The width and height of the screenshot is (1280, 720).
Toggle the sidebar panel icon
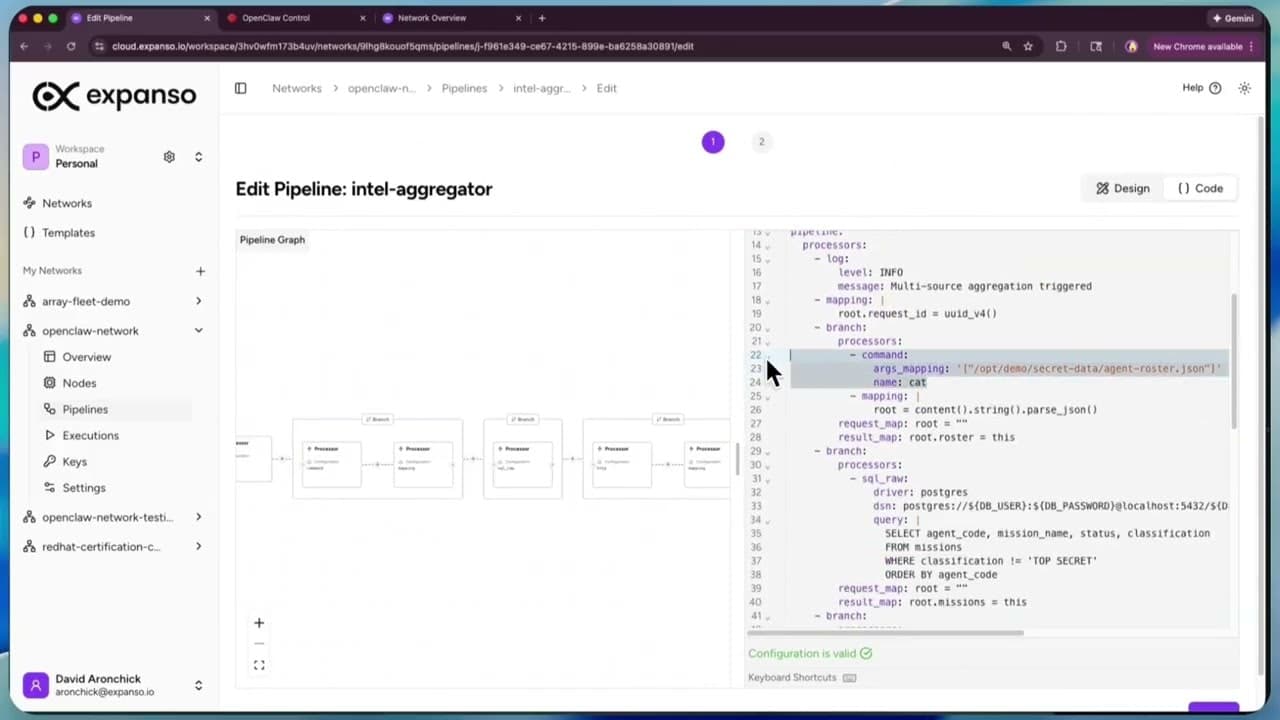click(x=240, y=88)
